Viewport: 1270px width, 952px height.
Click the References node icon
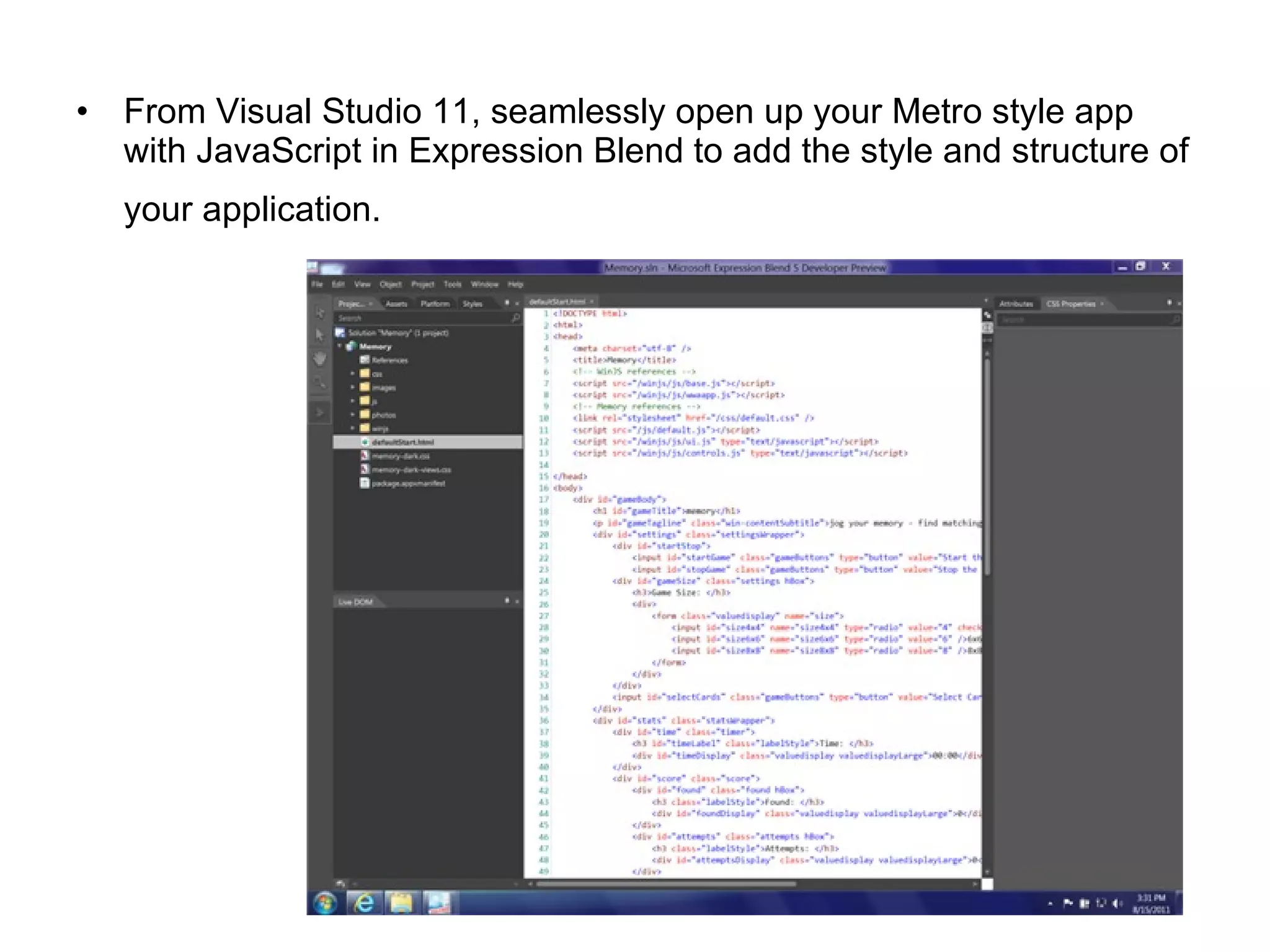[x=365, y=360]
